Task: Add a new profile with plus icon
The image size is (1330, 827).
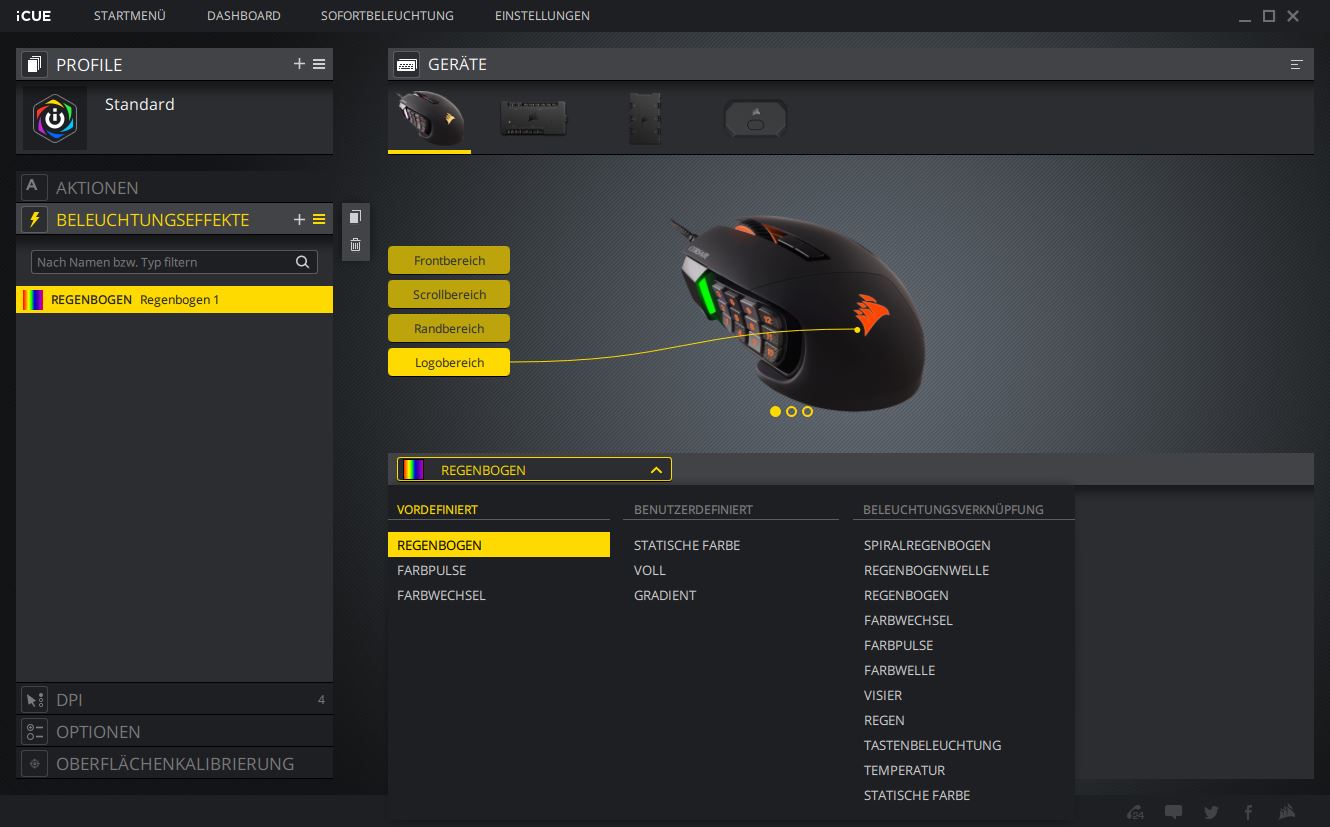Action: [x=299, y=64]
